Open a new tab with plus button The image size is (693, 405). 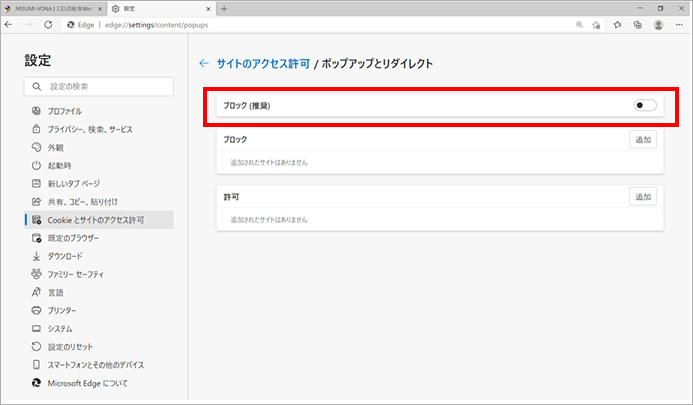tap(223, 8)
